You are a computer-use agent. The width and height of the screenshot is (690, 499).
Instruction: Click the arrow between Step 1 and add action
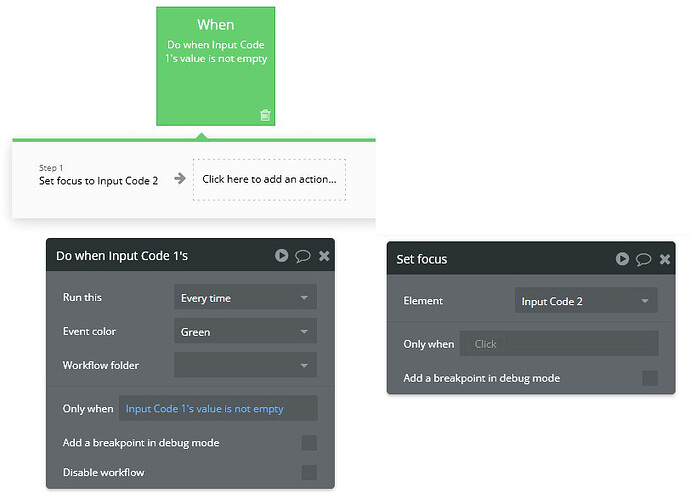pyautogui.click(x=180, y=179)
